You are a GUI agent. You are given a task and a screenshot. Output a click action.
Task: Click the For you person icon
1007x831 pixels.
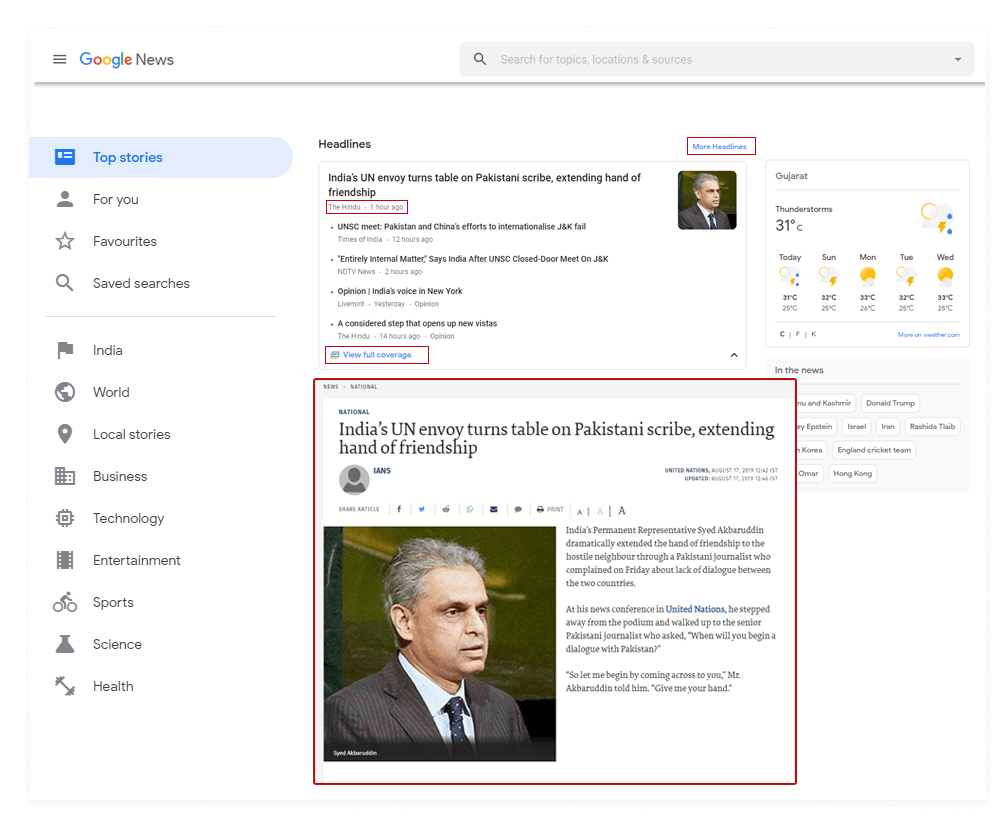[x=65, y=199]
